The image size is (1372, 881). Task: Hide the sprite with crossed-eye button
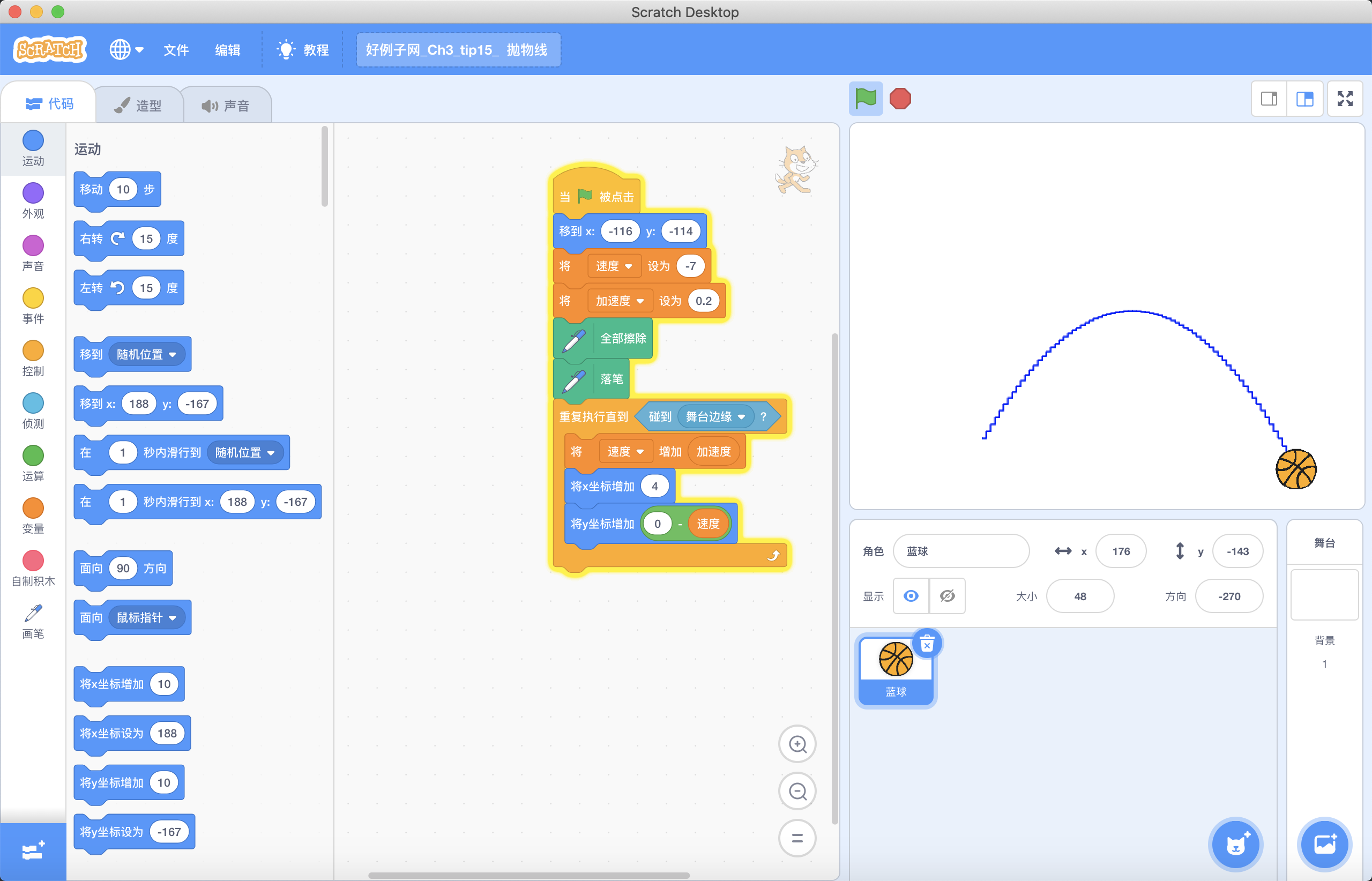[948, 596]
